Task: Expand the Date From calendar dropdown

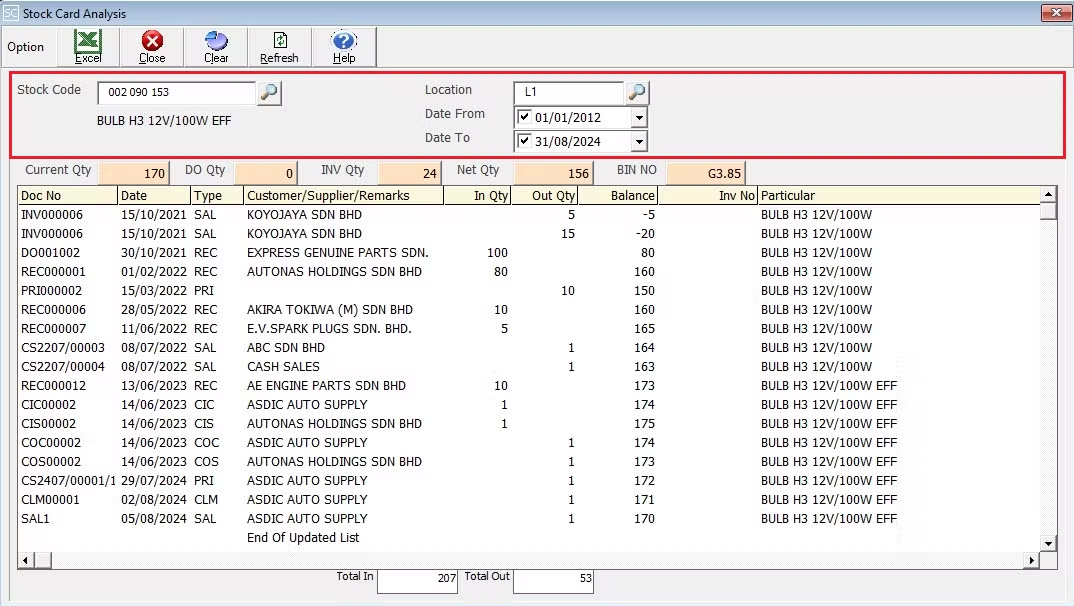Action: [x=639, y=118]
